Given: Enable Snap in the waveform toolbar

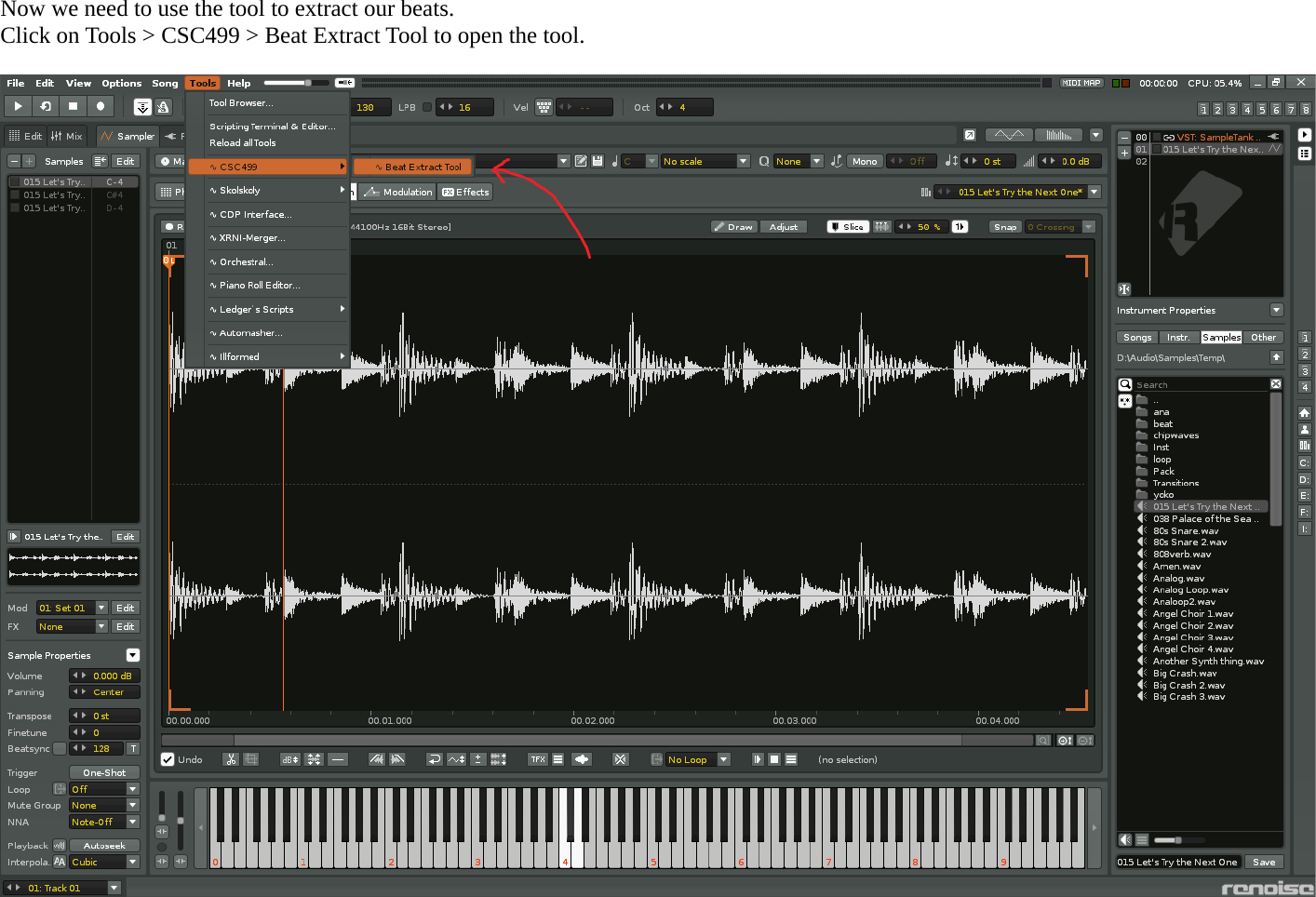Looking at the screenshot, I should tap(1005, 226).
